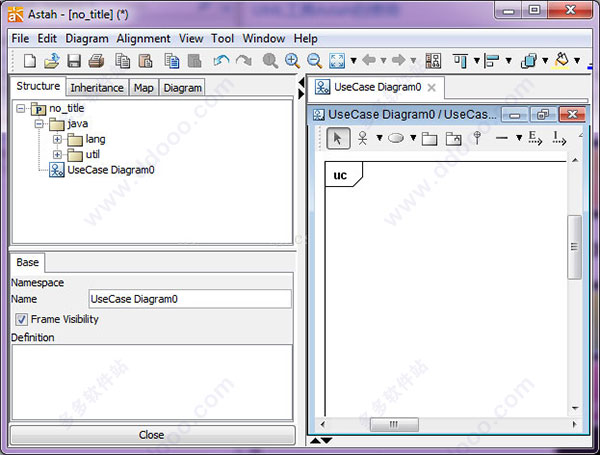
Task: Open the vertical alignment dropdown arrow
Action: 477,60
